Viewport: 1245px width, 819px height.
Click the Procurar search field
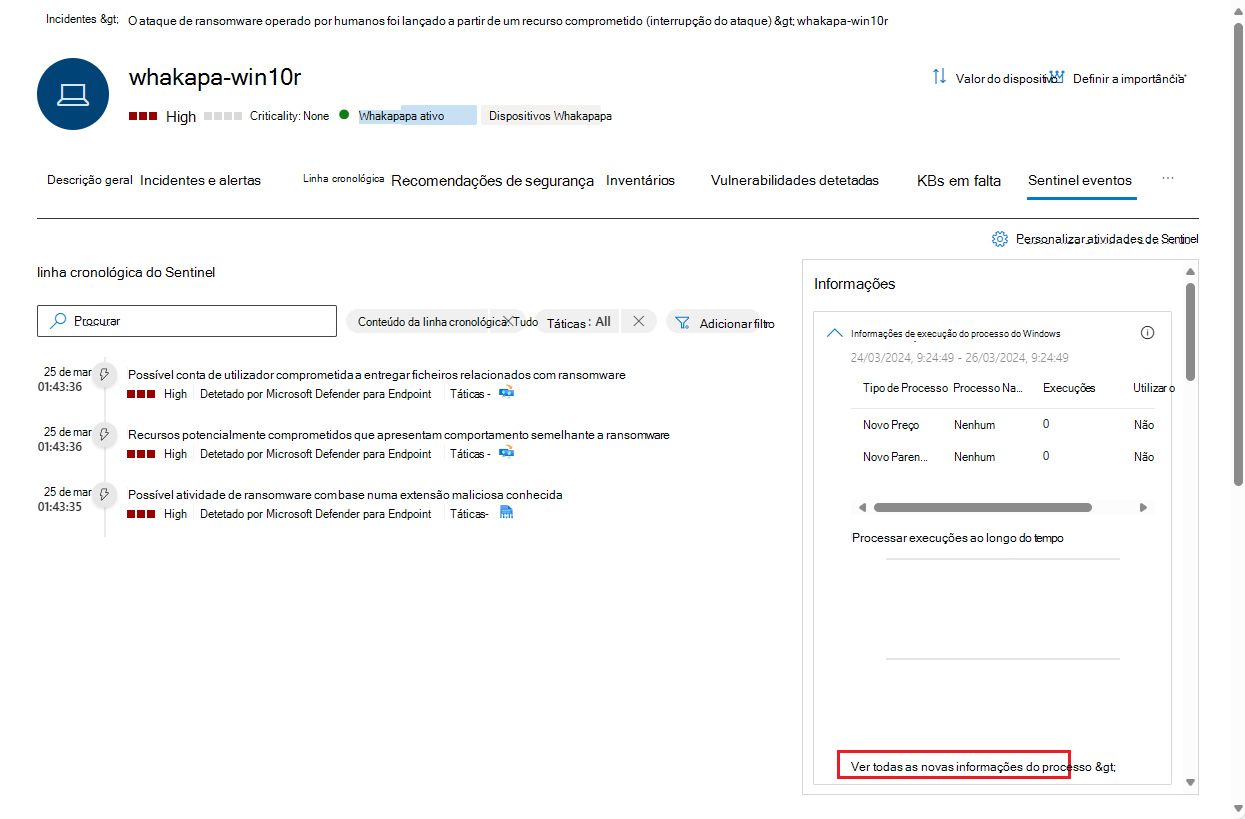coord(187,321)
